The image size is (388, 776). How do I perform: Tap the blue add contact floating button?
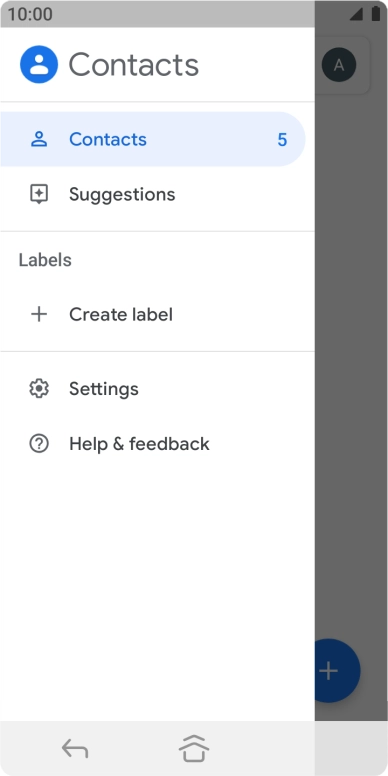point(338,671)
